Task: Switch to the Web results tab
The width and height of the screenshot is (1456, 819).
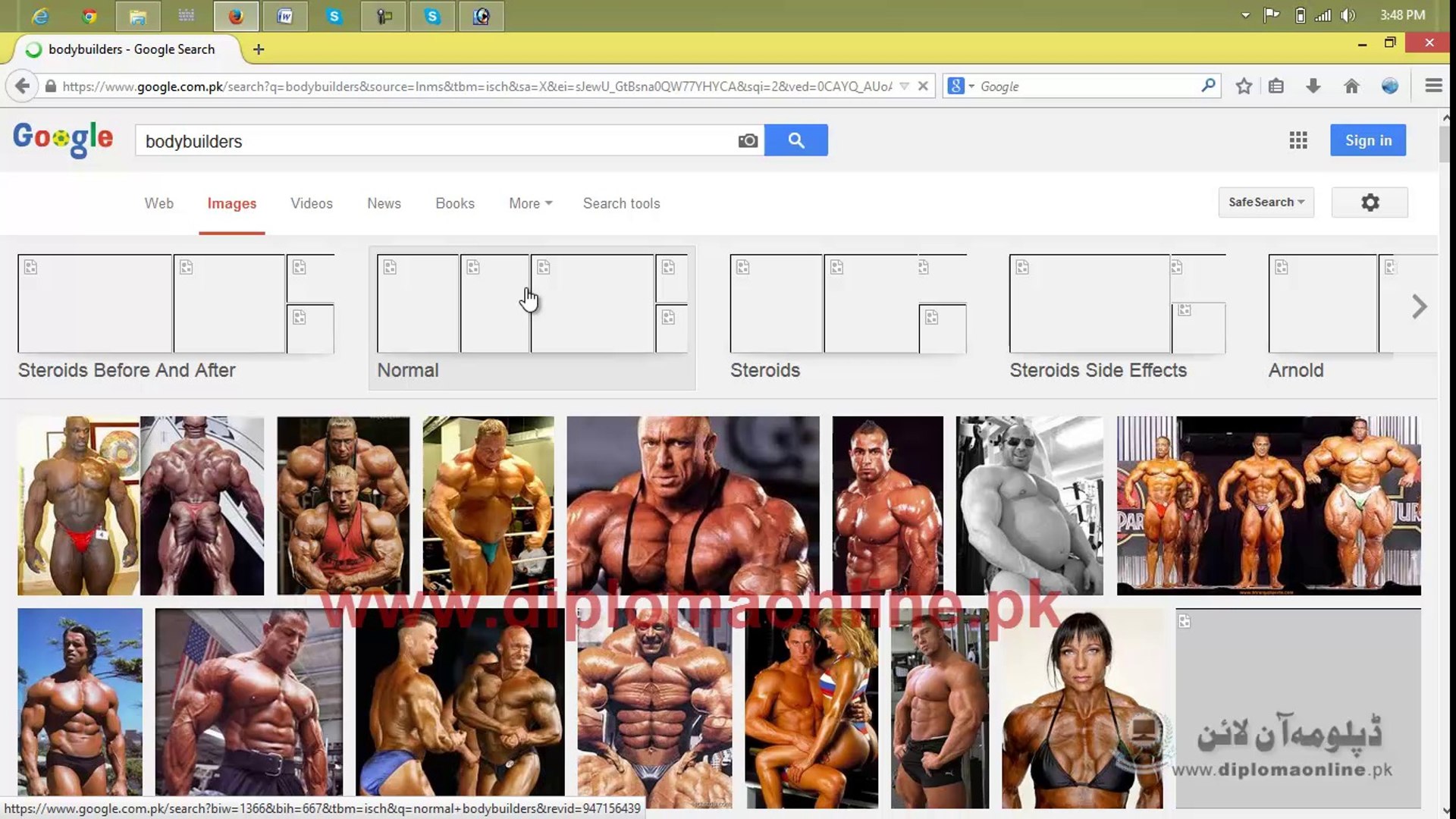Action: pos(159,203)
